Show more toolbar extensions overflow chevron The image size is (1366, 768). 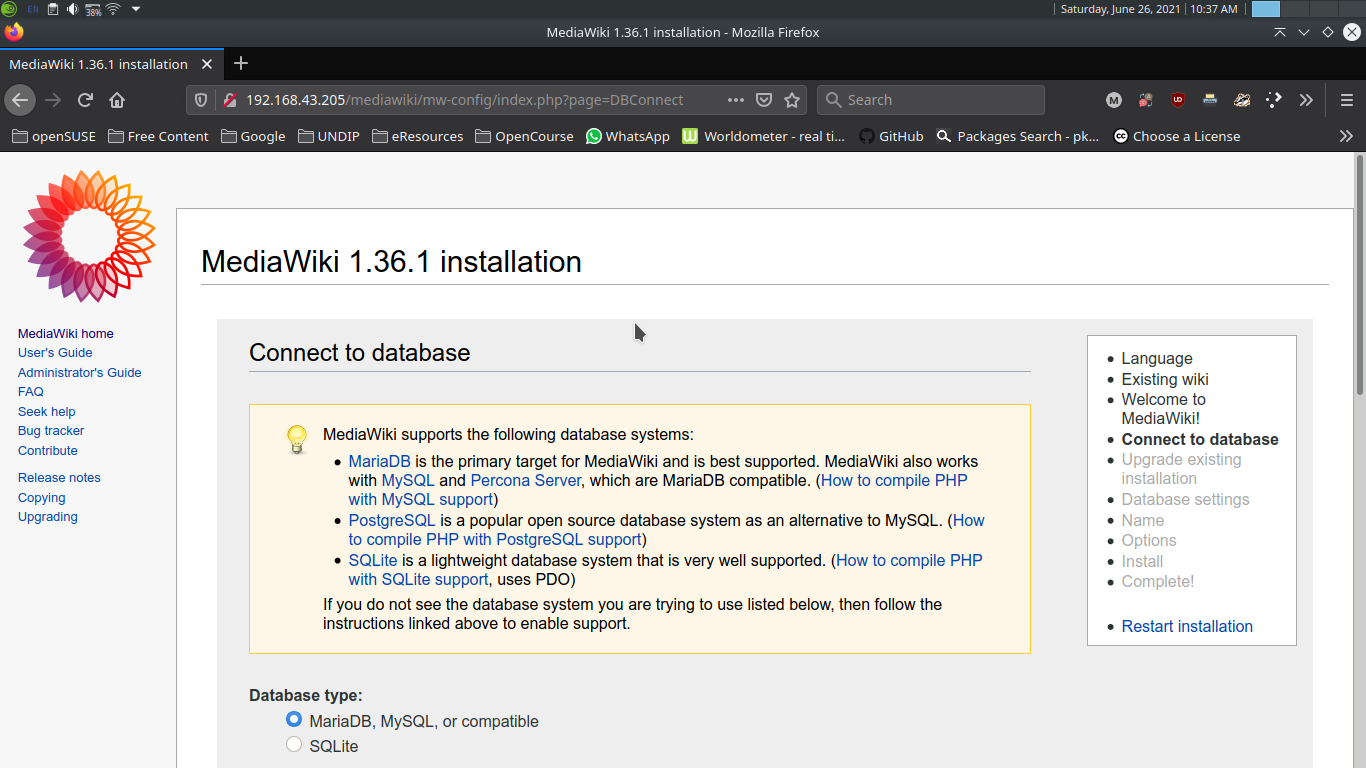coord(1306,100)
